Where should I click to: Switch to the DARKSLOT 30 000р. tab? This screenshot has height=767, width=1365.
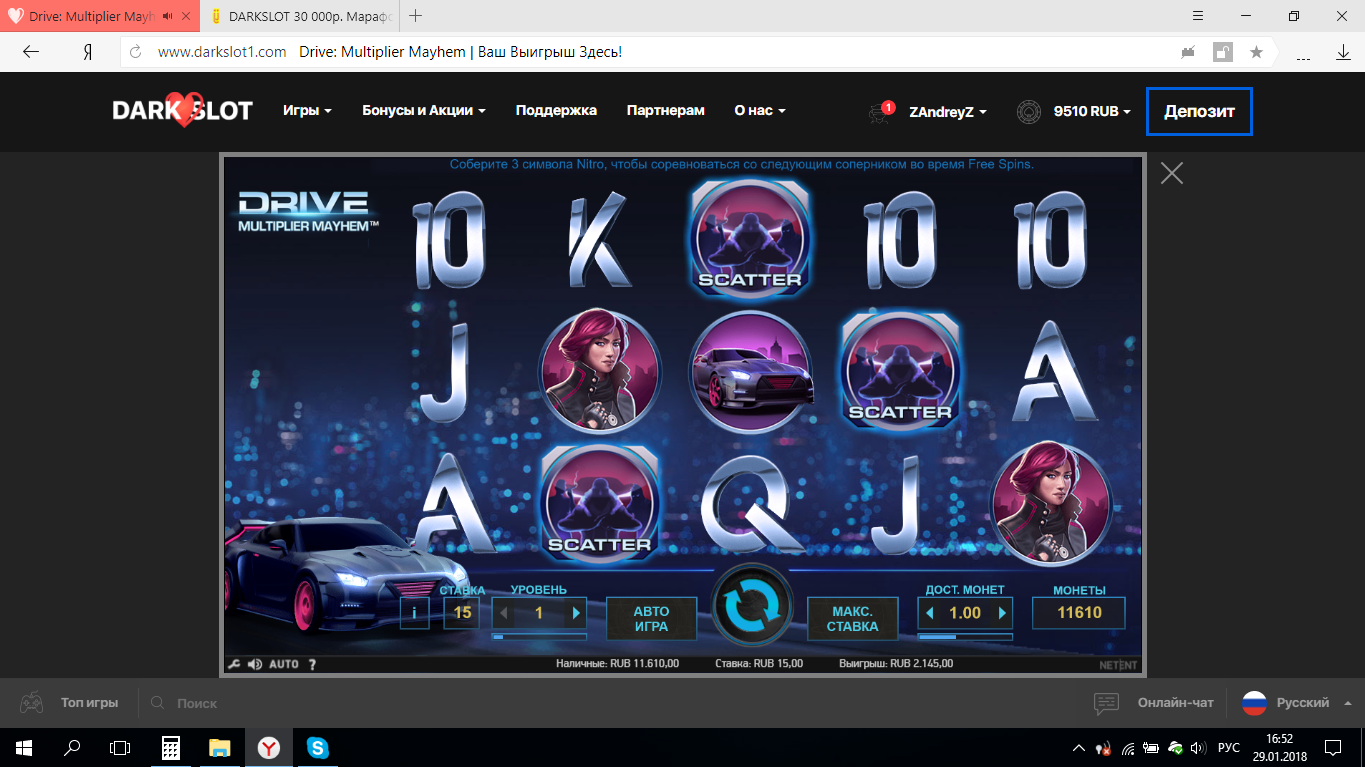(x=300, y=16)
